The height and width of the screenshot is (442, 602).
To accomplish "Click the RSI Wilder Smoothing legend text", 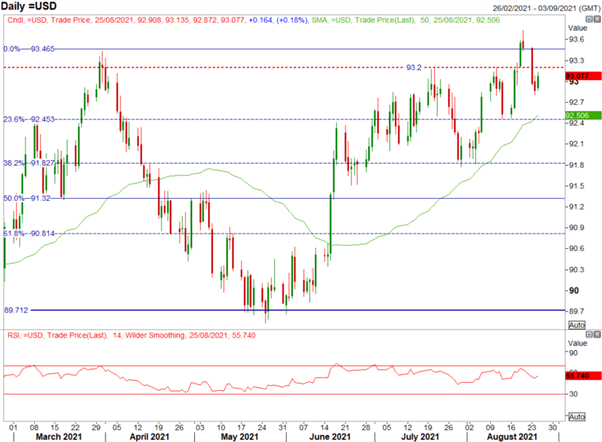I will tap(131, 335).
